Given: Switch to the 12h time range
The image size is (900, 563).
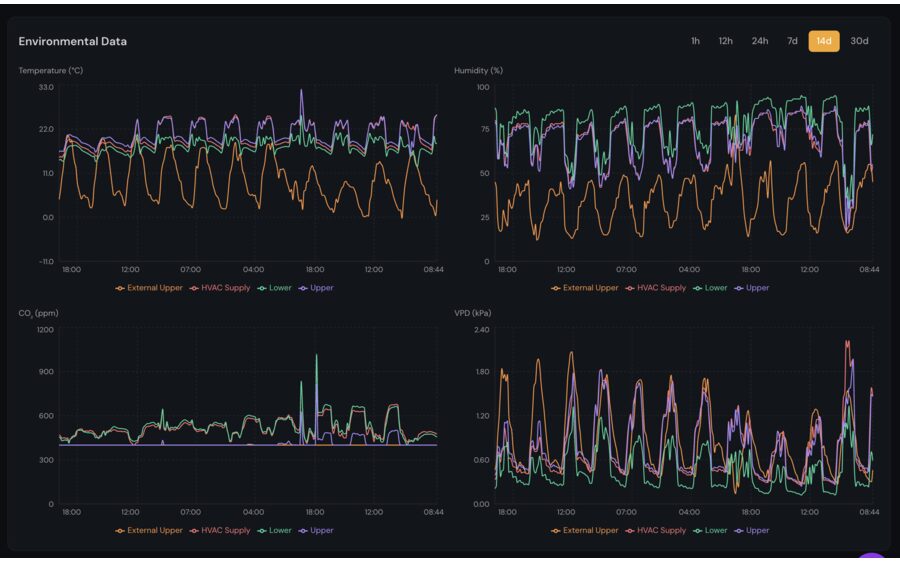Looking at the screenshot, I should pos(725,41).
